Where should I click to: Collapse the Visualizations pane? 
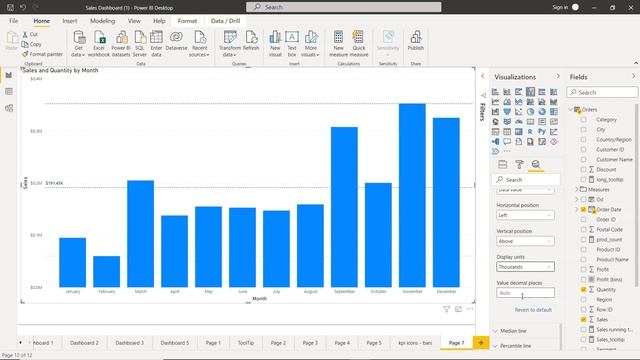click(558, 76)
